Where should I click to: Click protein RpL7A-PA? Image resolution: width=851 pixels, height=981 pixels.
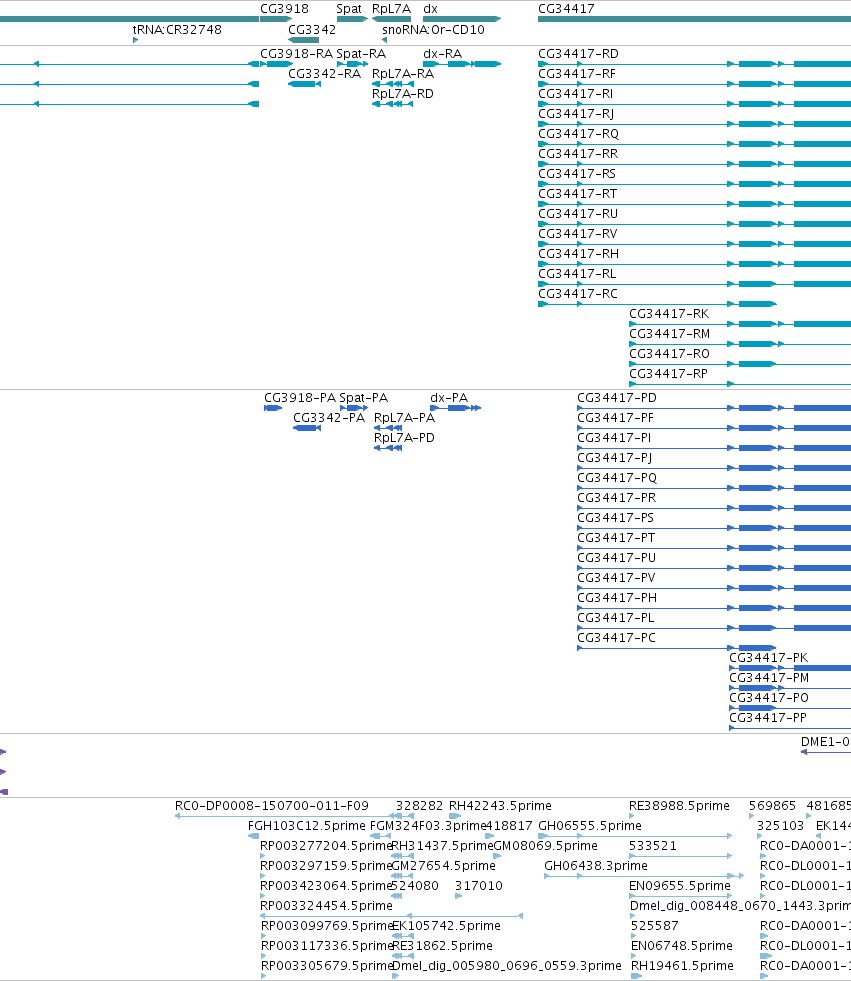coord(404,418)
